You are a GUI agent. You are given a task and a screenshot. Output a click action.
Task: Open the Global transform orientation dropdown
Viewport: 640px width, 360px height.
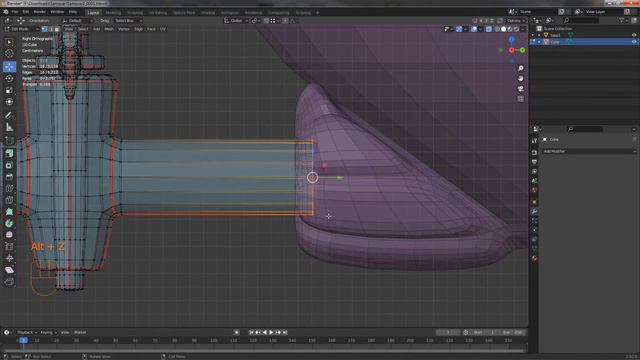236,20
